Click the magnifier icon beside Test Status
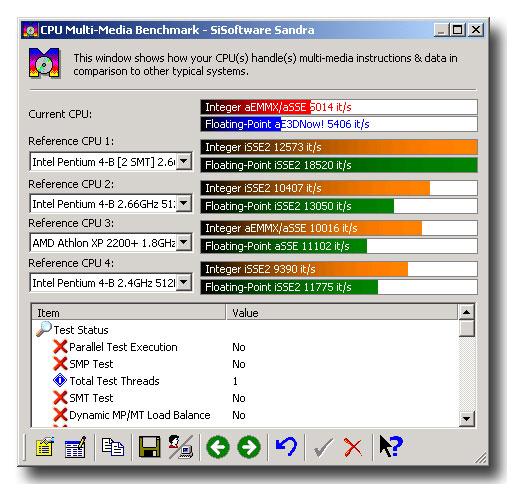 tap(44, 329)
